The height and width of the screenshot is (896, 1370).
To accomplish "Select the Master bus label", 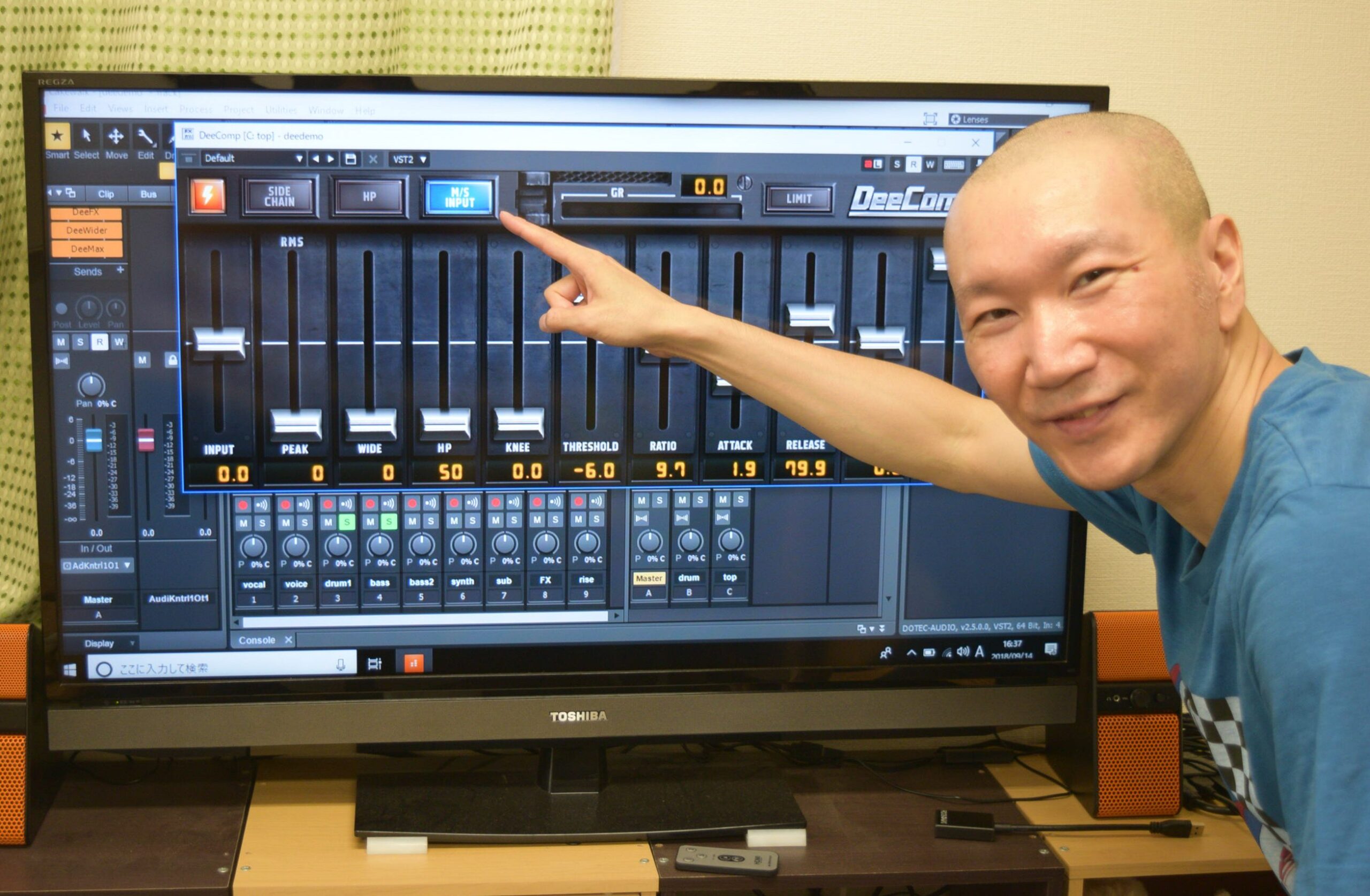I will pos(649,578).
